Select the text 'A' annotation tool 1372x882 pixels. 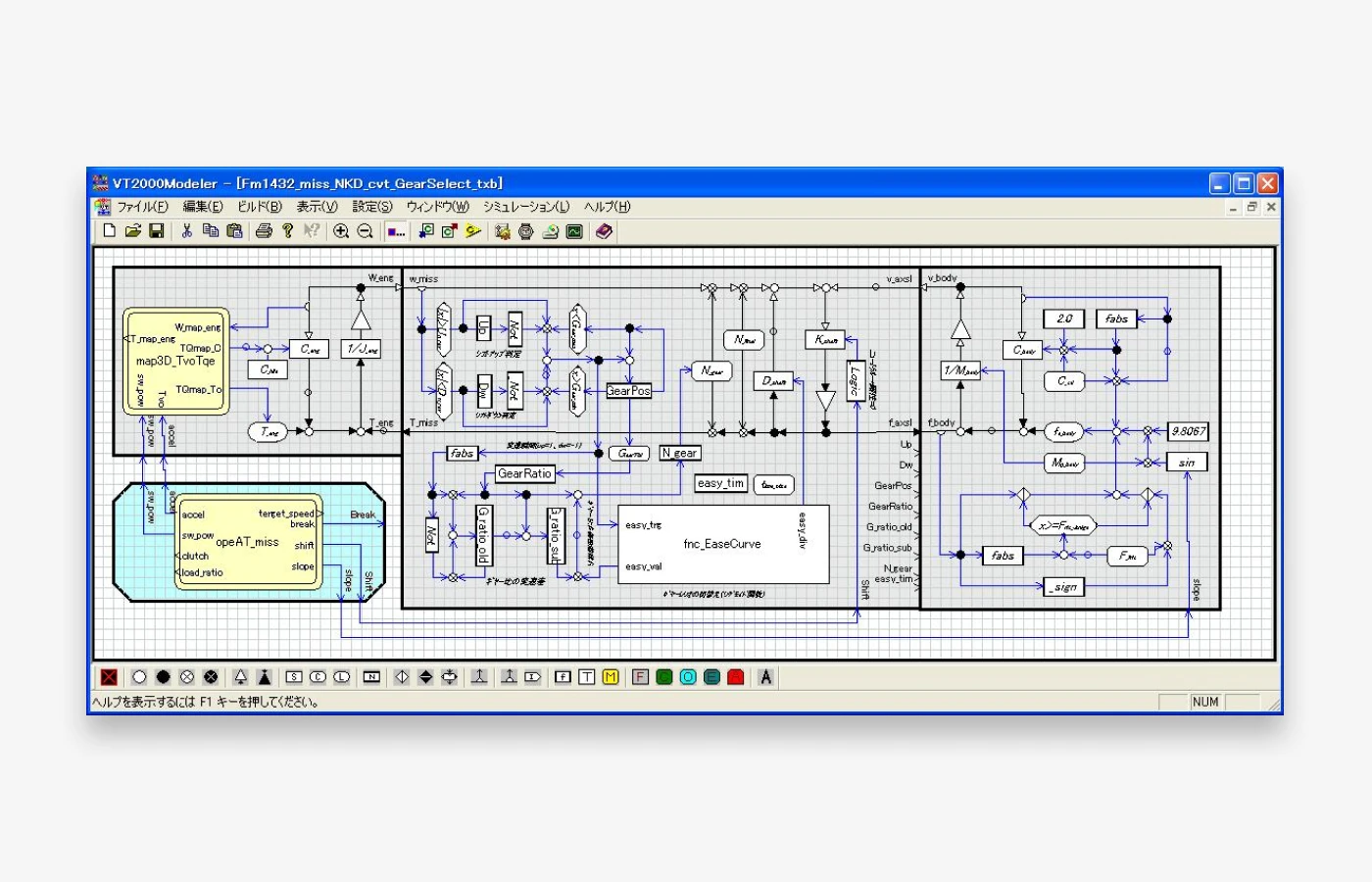765,677
